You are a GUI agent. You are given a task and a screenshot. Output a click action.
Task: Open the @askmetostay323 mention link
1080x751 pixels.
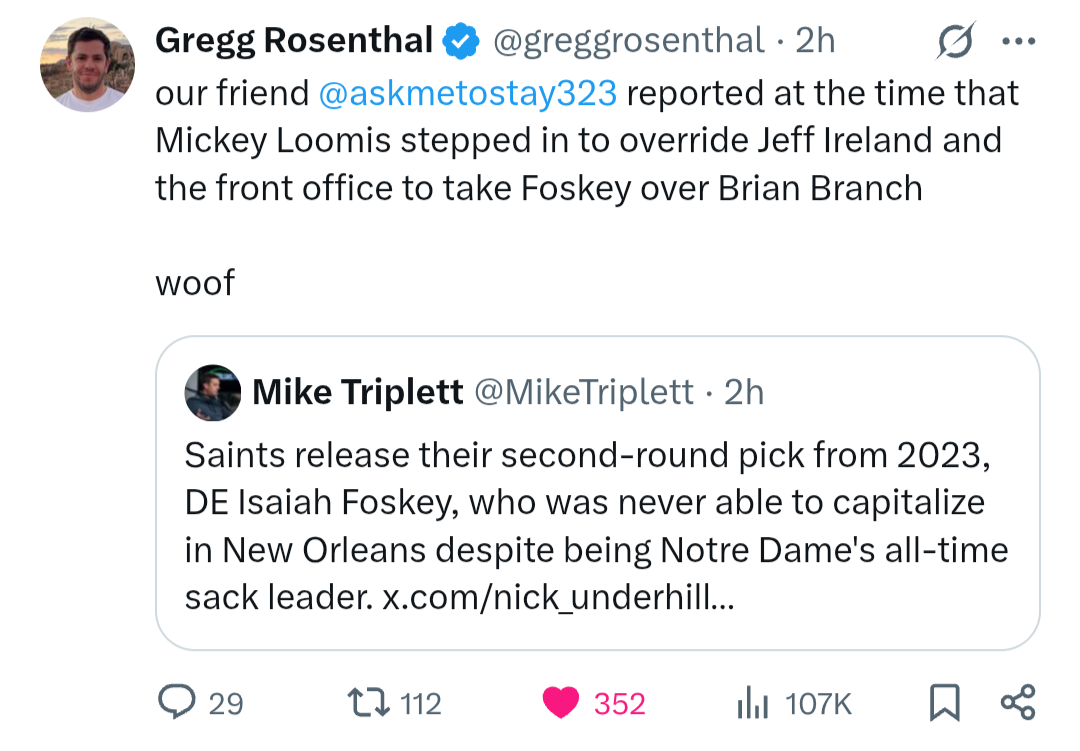point(467,93)
